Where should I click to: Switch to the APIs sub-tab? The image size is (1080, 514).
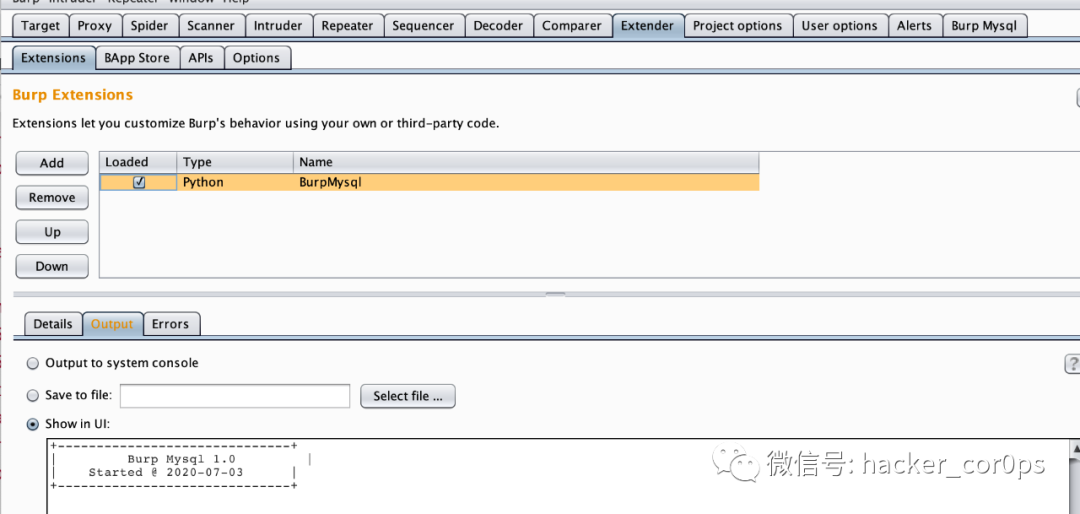[x=202, y=58]
